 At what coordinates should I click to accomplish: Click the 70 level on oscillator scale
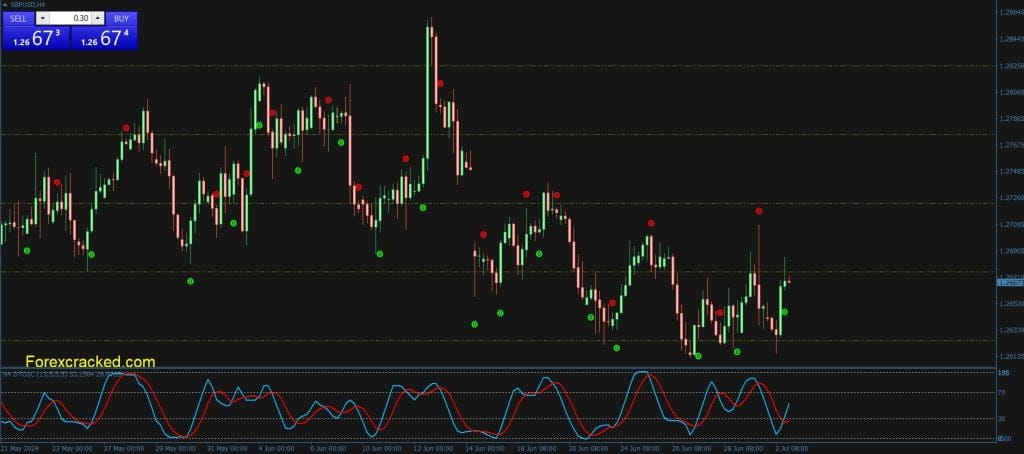pyautogui.click(x=1002, y=393)
